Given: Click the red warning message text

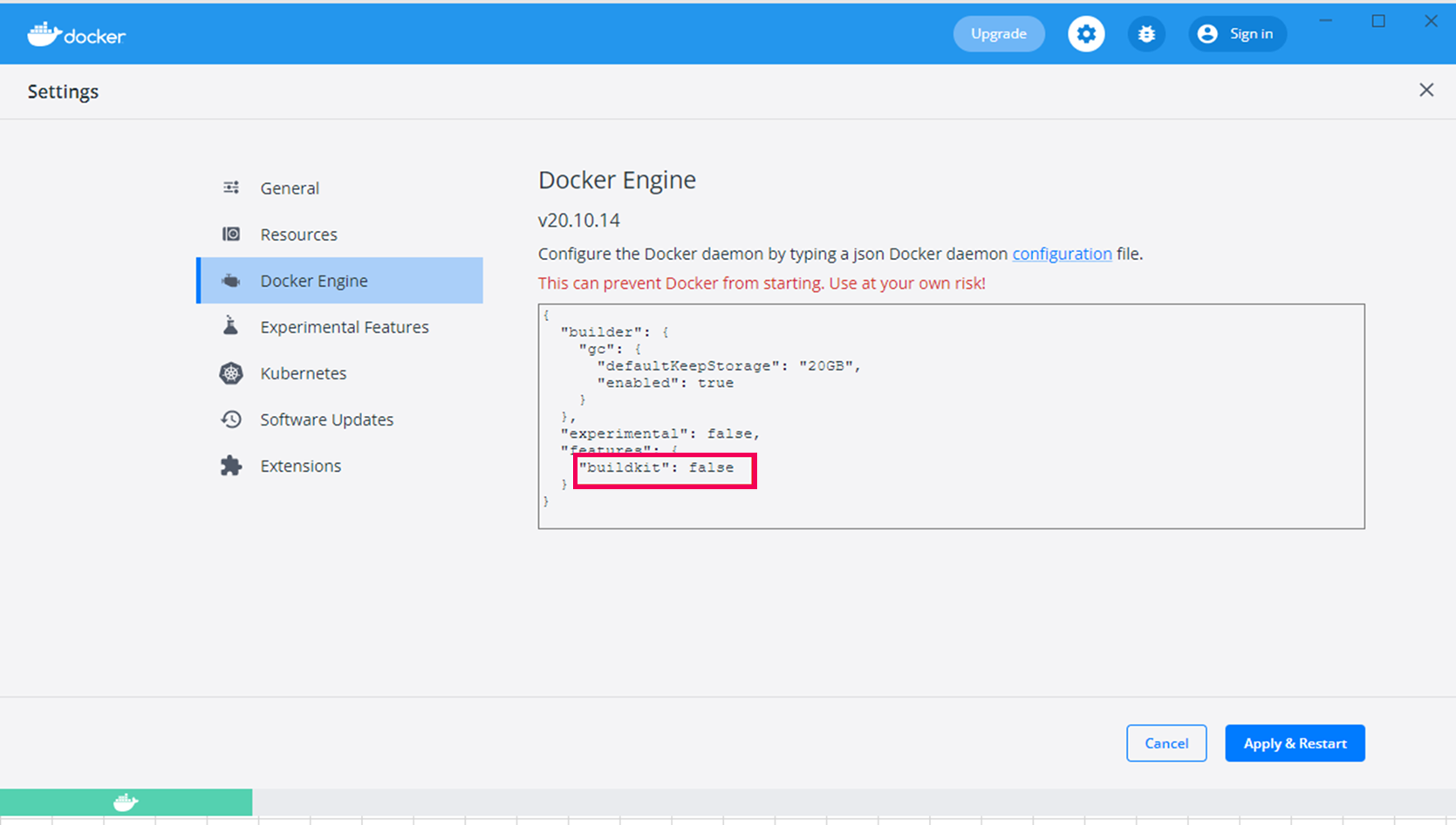Looking at the screenshot, I should [762, 283].
